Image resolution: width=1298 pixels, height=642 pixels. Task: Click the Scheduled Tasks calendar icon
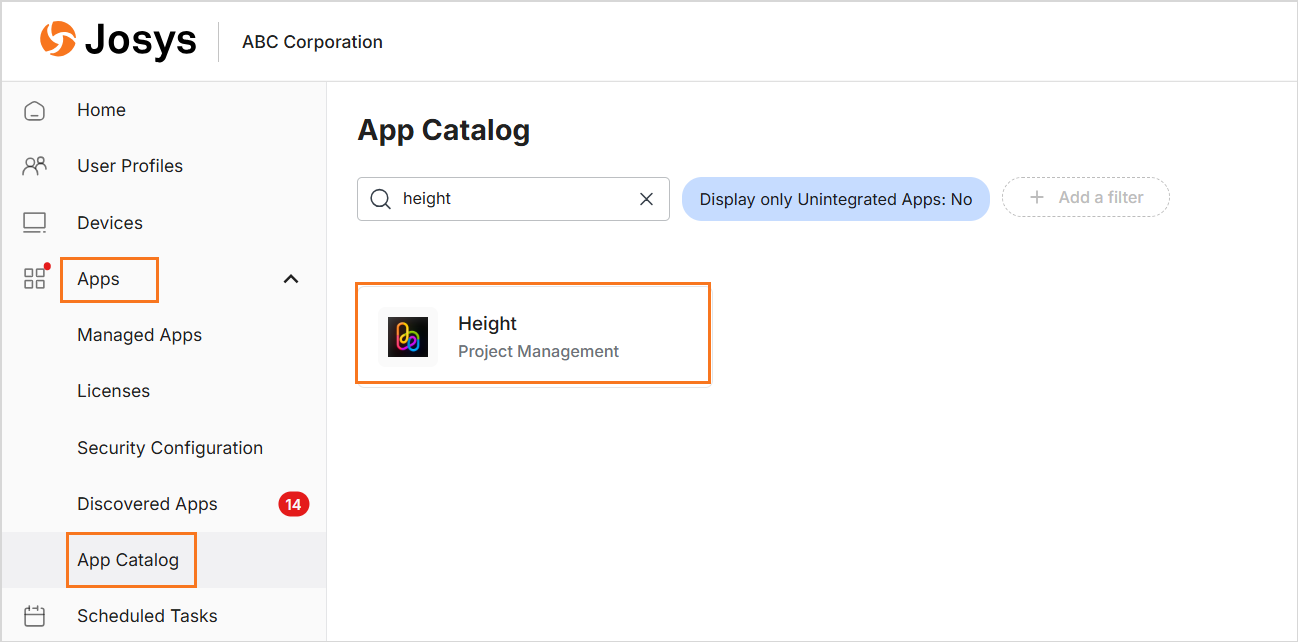[x=35, y=616]
